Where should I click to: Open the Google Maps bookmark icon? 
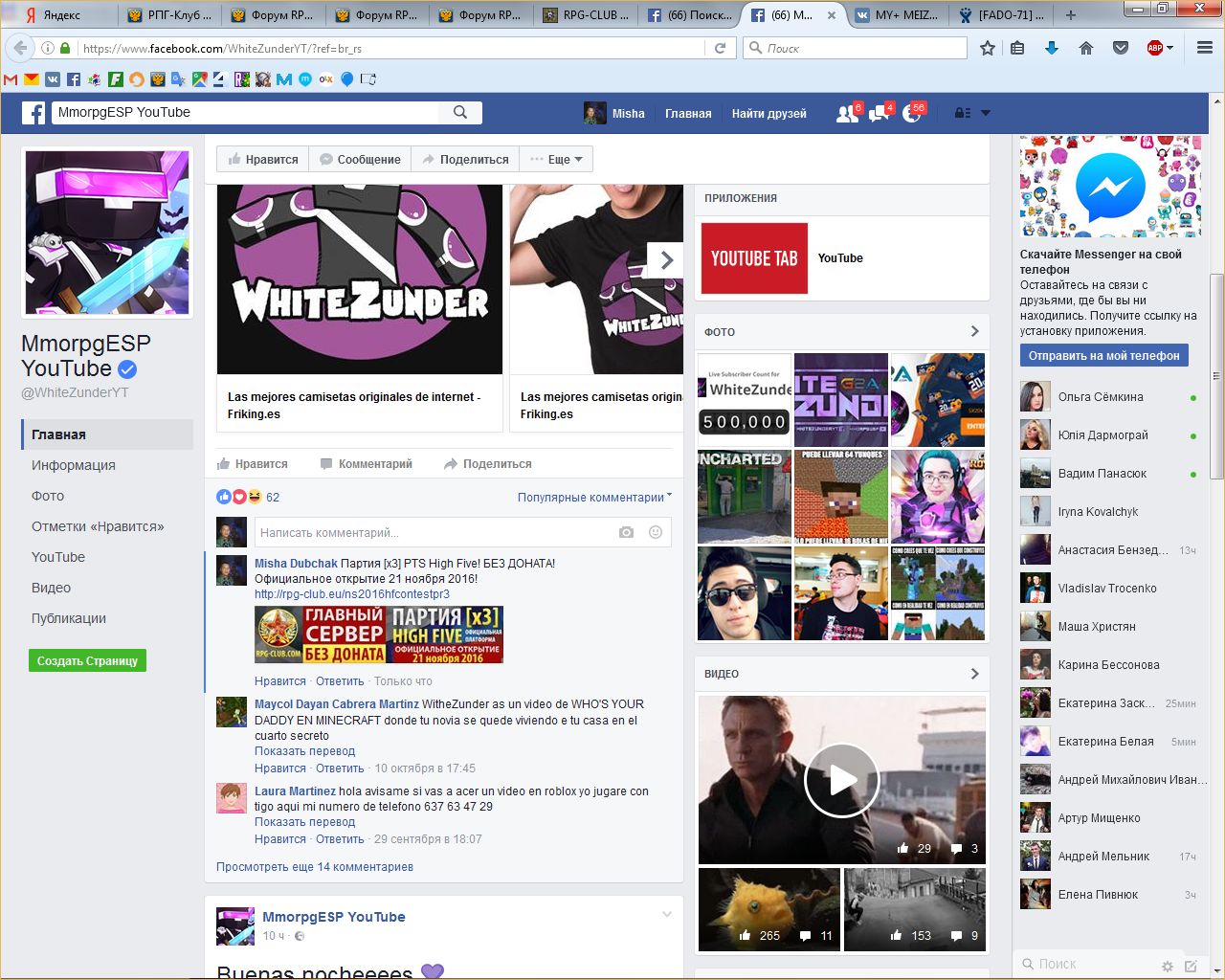coord(199,79)
